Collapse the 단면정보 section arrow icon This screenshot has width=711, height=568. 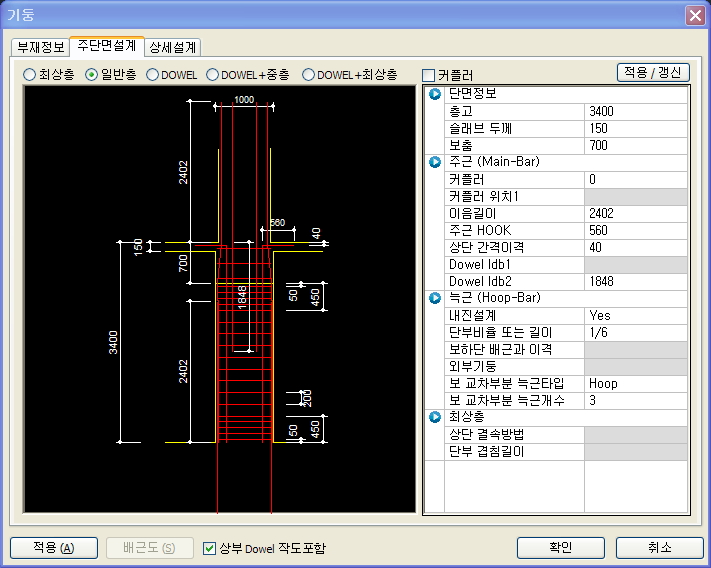point(435,94)
